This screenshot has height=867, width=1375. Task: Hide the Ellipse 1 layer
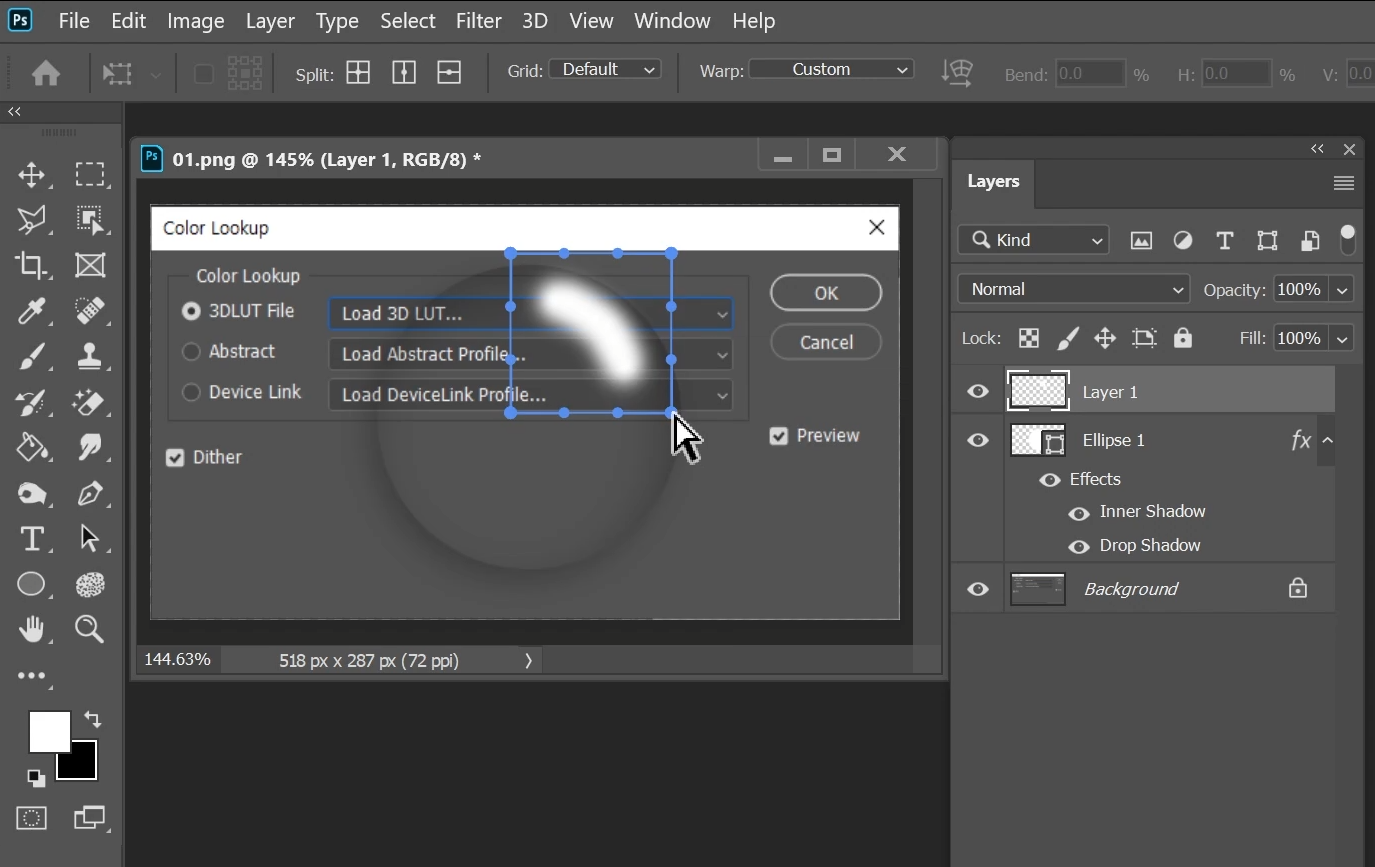coord(978,440)
